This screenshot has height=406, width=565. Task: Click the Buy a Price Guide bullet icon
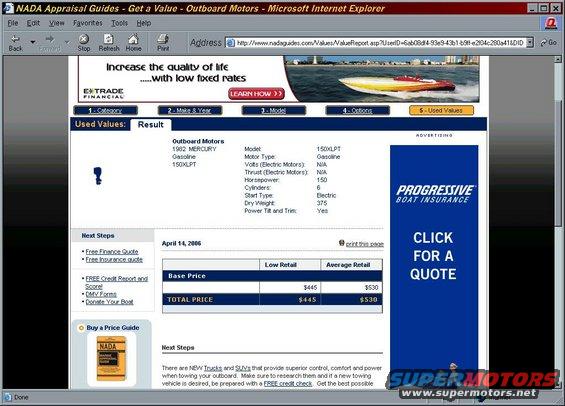click(x=81, y=328)
